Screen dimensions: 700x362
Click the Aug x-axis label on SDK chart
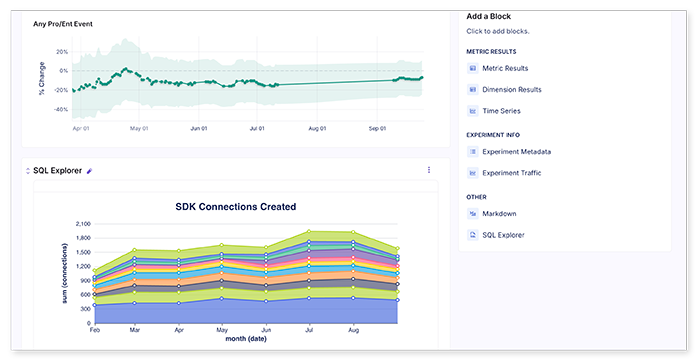coord(354,330)
